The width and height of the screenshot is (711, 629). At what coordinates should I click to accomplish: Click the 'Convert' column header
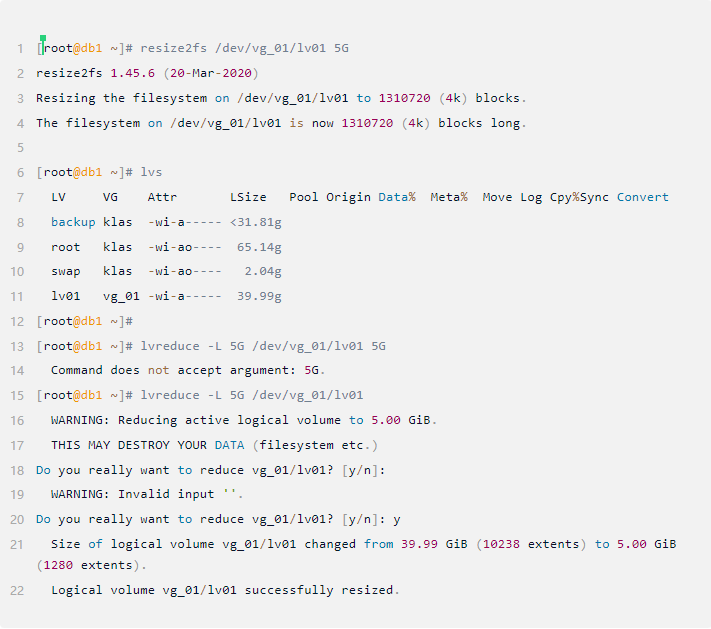(642, 197)
